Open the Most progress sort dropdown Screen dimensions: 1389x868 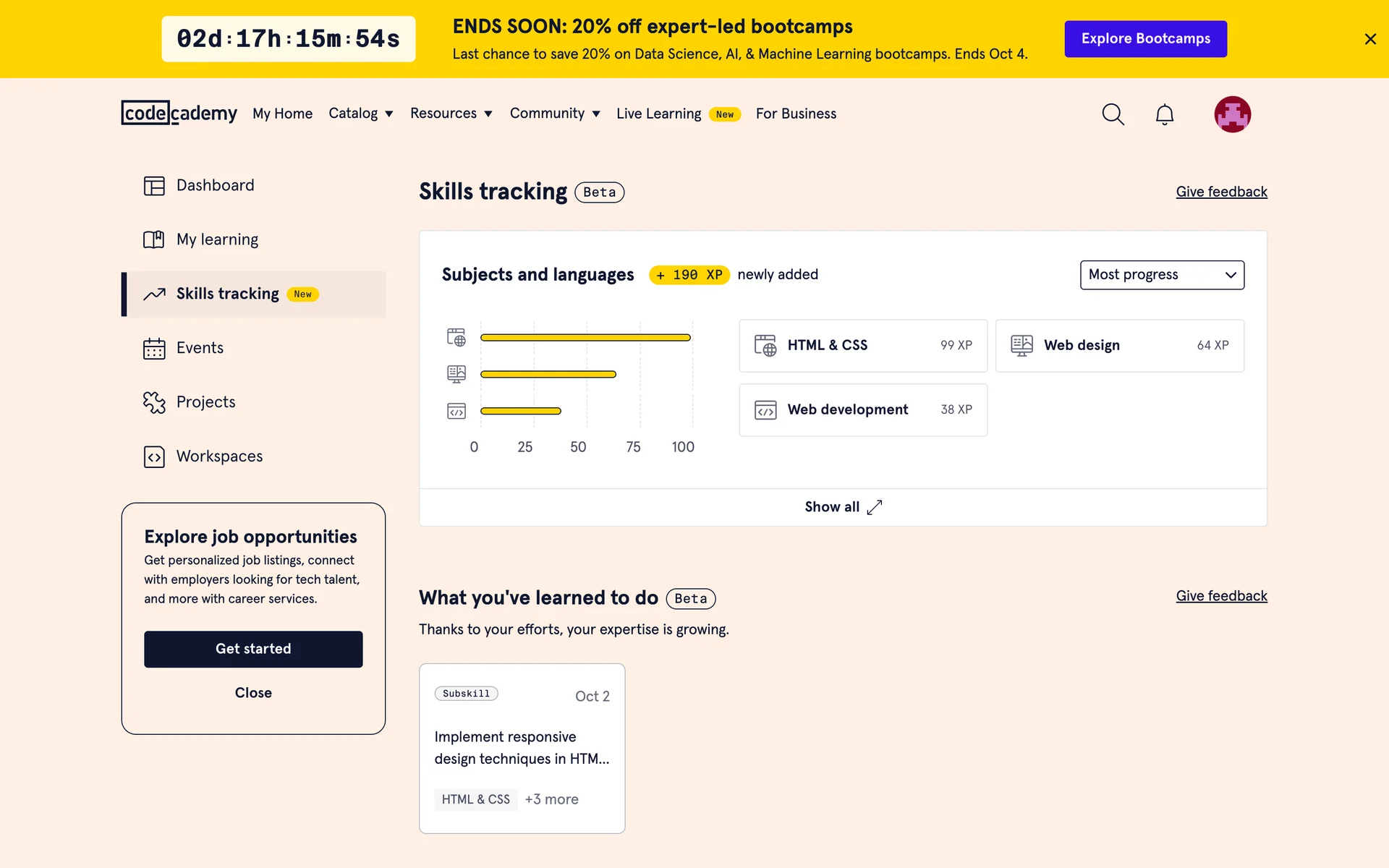coord(1161,275)
